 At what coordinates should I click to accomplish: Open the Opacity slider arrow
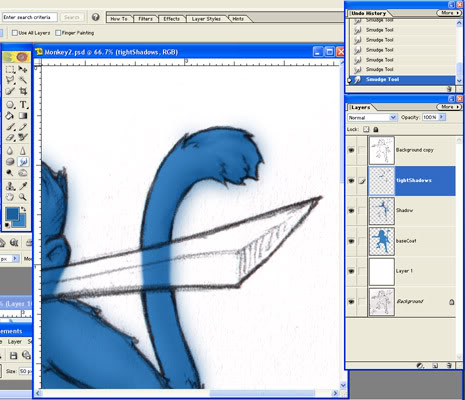pos(442,117)
